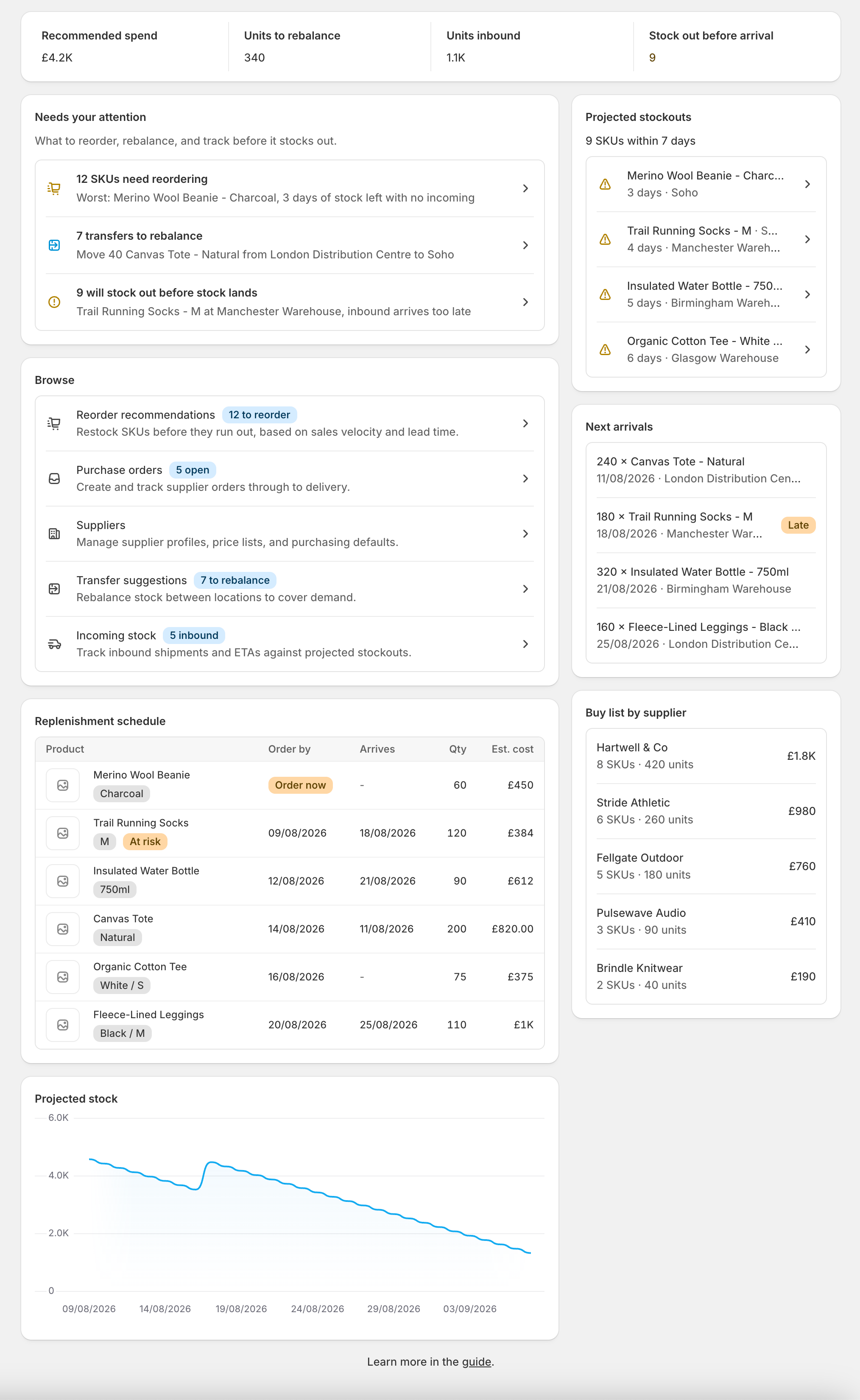Viewport: 860px width, 1400px height.
Task: Open the 12 SKUs need reordering chevron
Action: pyautogui.click(x=525, y=188)
